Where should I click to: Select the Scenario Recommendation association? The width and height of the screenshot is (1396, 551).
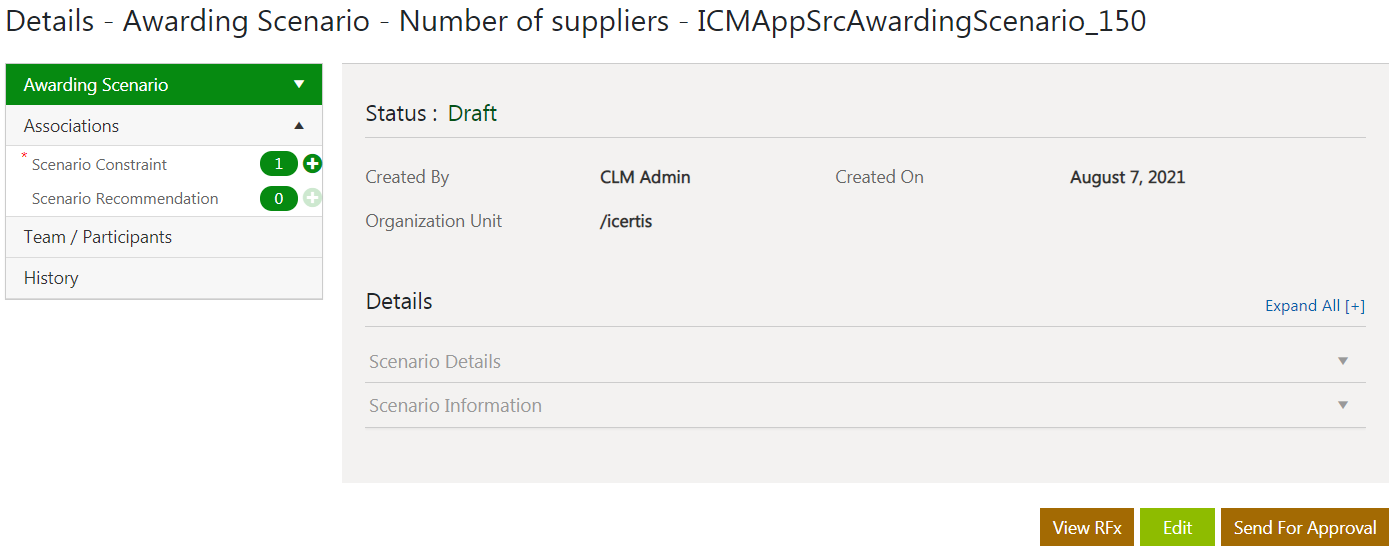(x=125, y=198)
